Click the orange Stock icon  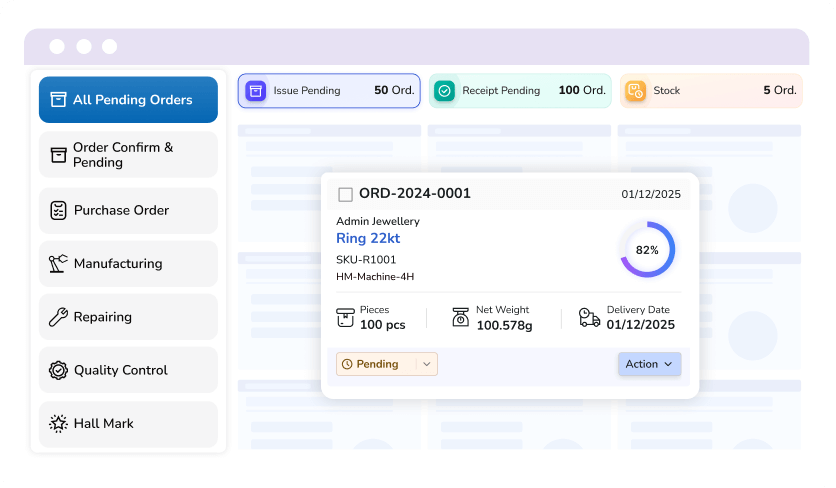pyautogui.click(x=635, y=91)
